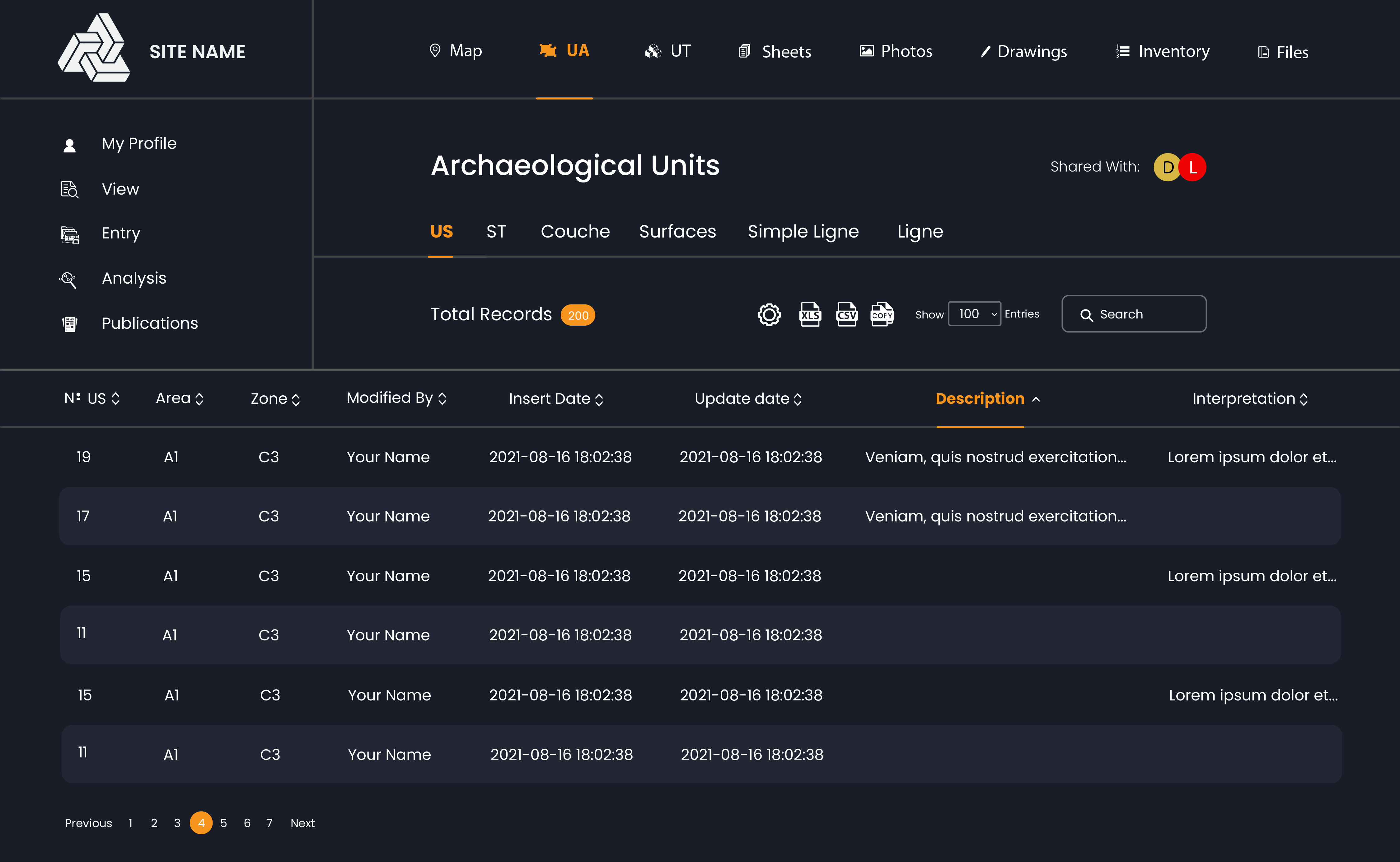Click the red L shared user avatar
The width and height of the screenshot is (1400, 862).
[1192, 167]
